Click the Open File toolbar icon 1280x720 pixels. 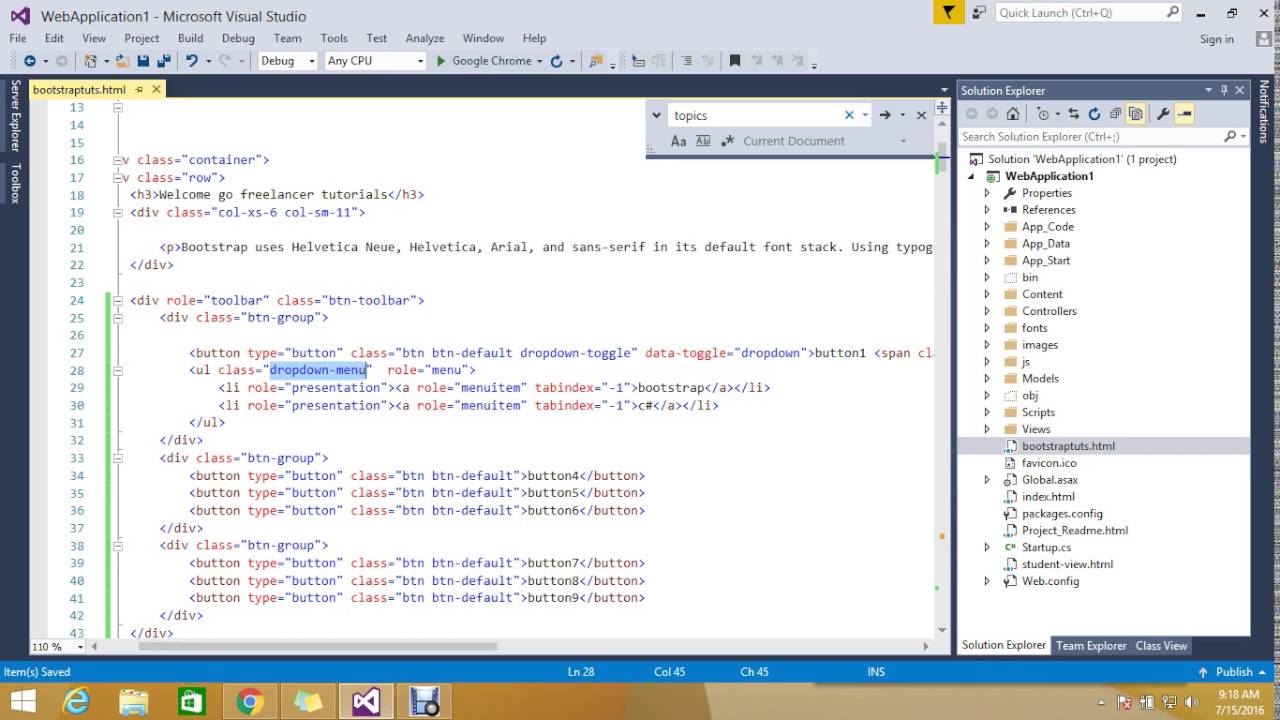[122, 61]
